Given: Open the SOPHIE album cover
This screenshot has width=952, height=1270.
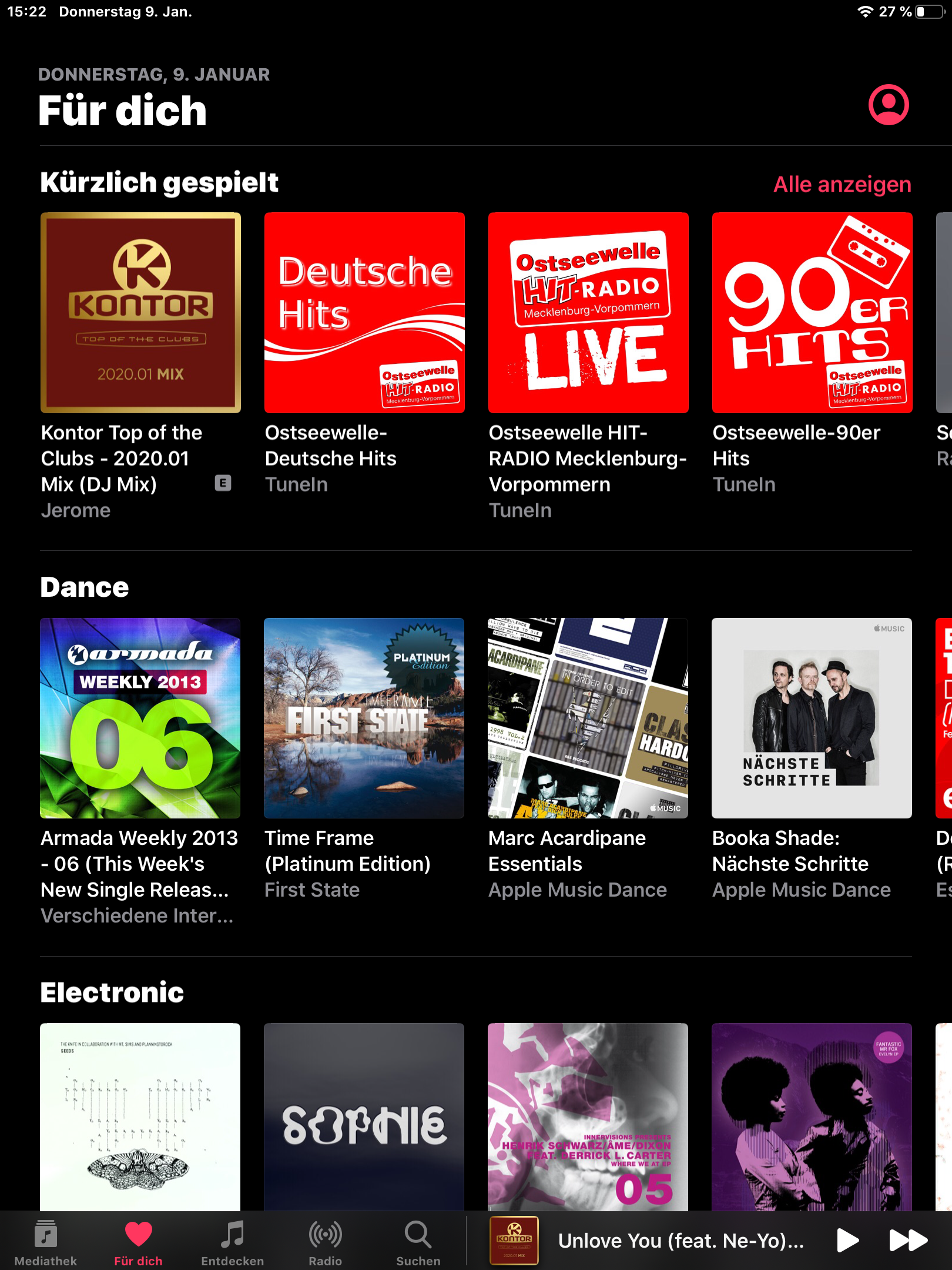Looking at the screenshot, I should 364,1117.
